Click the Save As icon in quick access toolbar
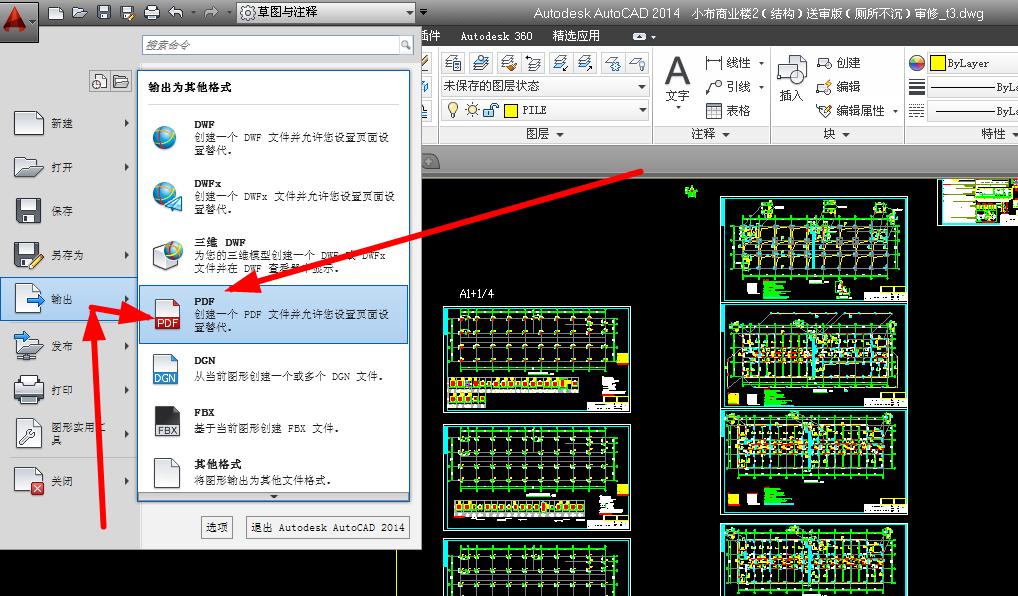This screenshot has height=596, width=1018. point(128,12)
